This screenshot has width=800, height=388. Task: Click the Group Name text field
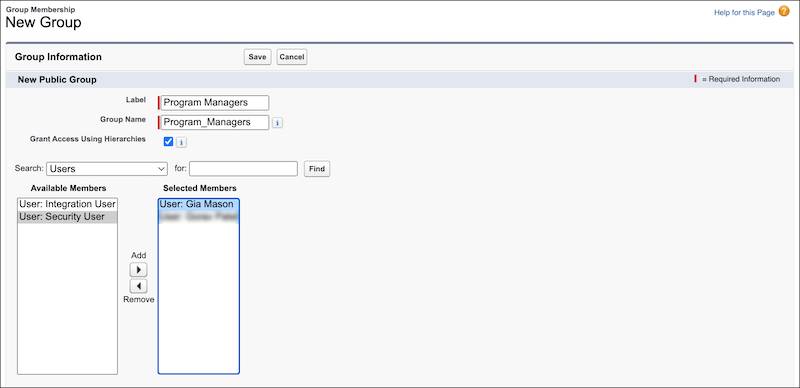click(x=214, y=123)
